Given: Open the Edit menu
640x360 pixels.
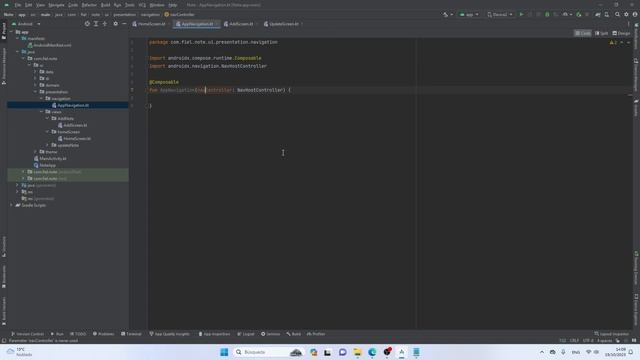Looking at the screenshot, I should pos(29,5).
